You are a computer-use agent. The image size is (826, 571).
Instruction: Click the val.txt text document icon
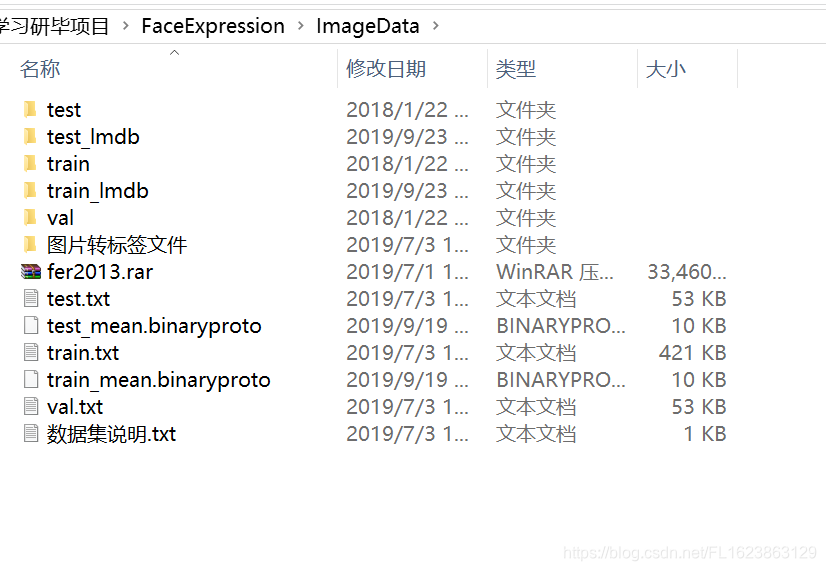click(31, 407)
